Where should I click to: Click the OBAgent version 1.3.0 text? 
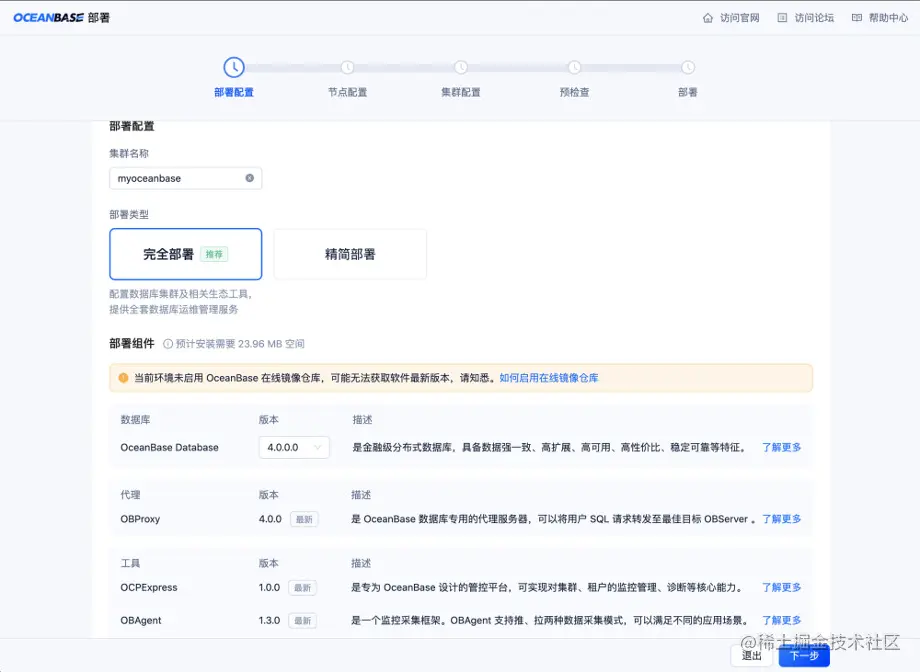click(x=269, y=620)
